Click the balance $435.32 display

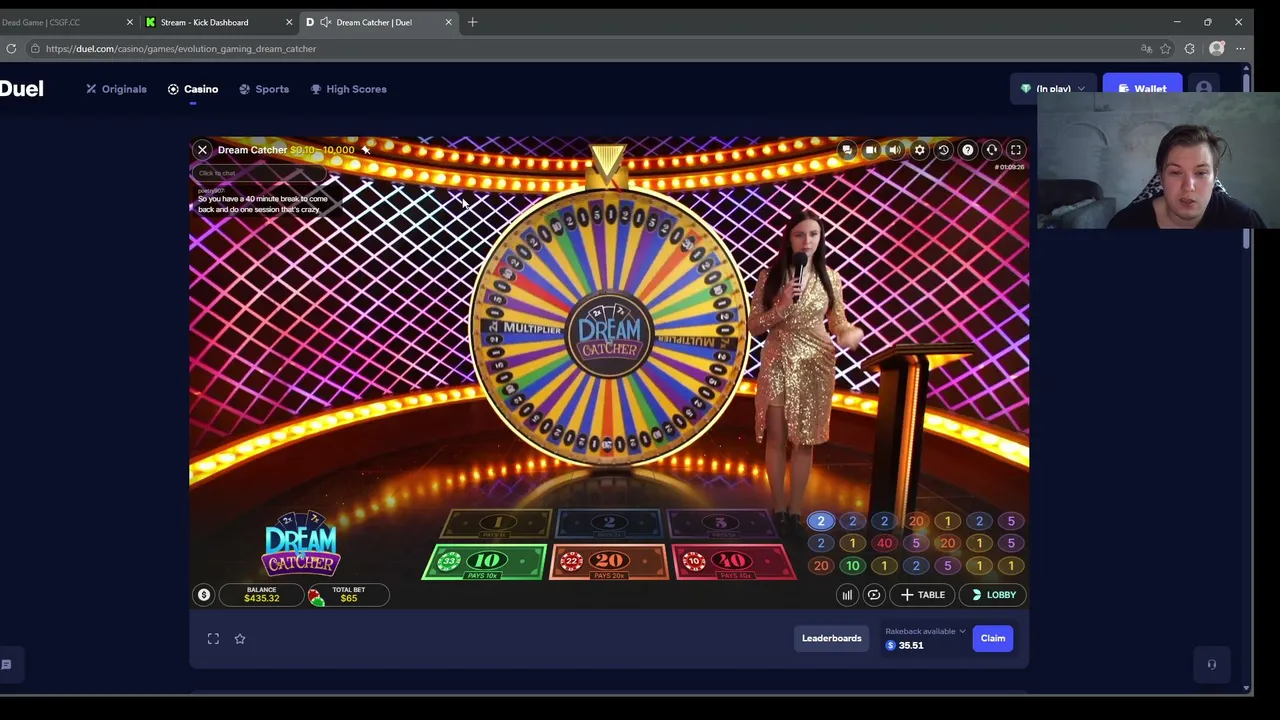click(x=261, y=595)
